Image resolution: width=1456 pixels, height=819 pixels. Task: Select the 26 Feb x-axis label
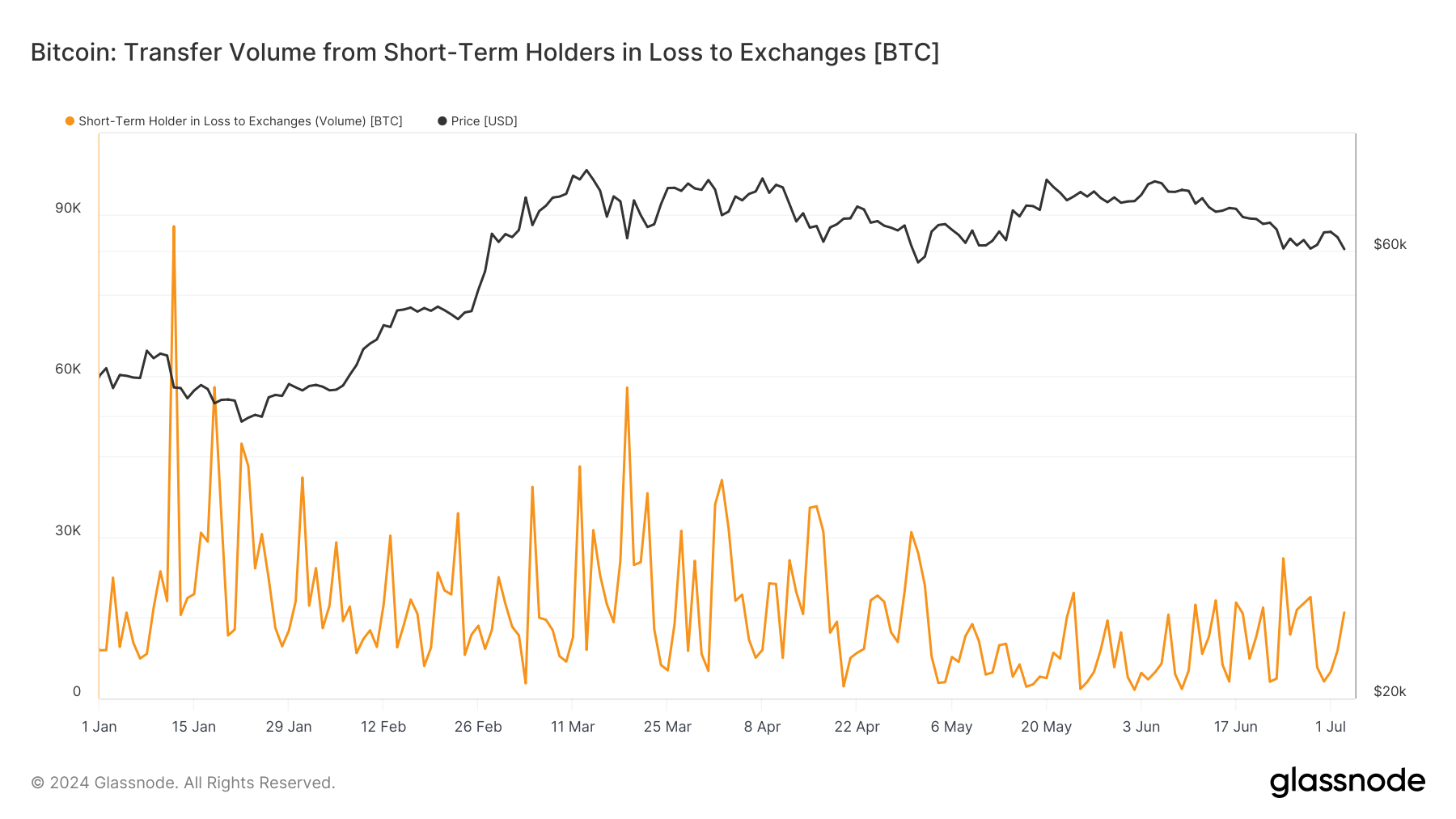tap(478, 727)
